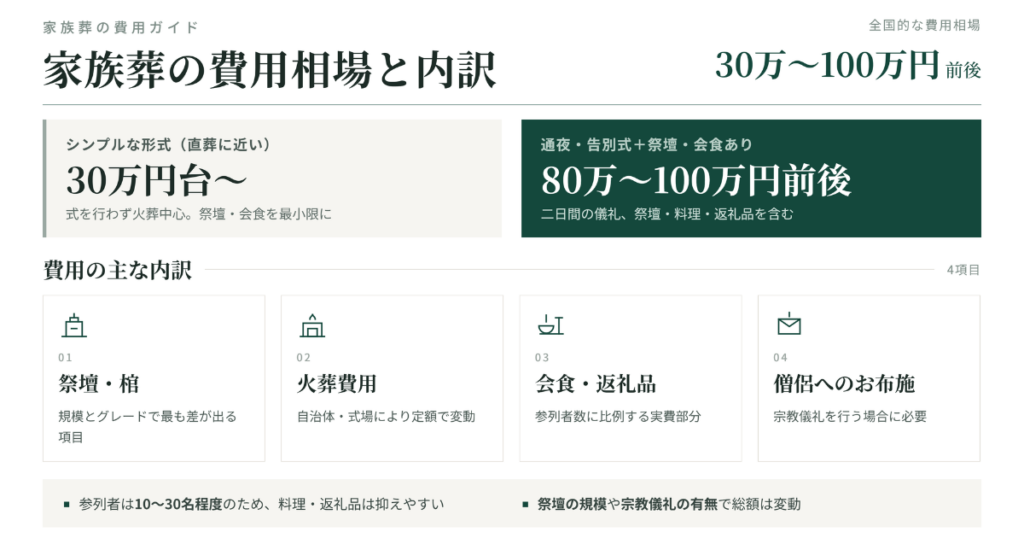Click the number 02 in the second card

304,357
